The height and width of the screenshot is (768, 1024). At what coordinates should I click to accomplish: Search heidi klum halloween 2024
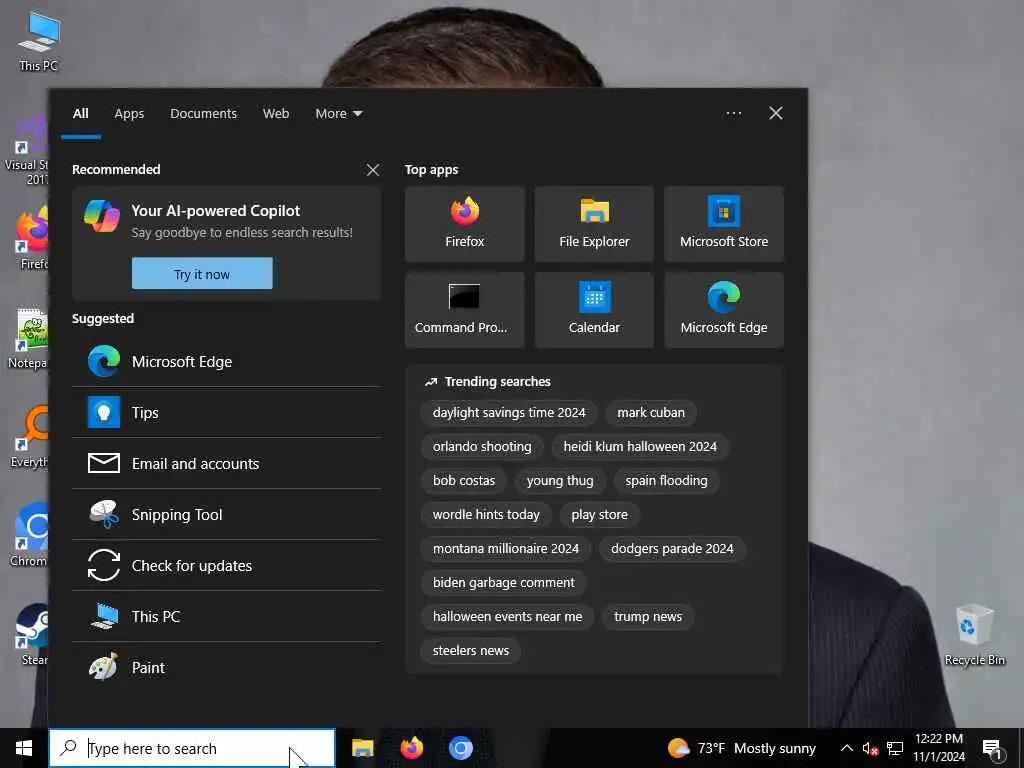pos(640,447)
